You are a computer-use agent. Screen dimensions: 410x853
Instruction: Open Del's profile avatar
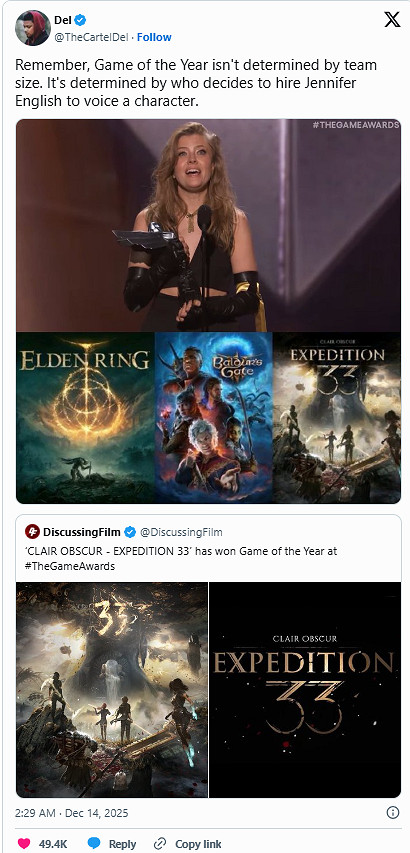tap(31, 28)
